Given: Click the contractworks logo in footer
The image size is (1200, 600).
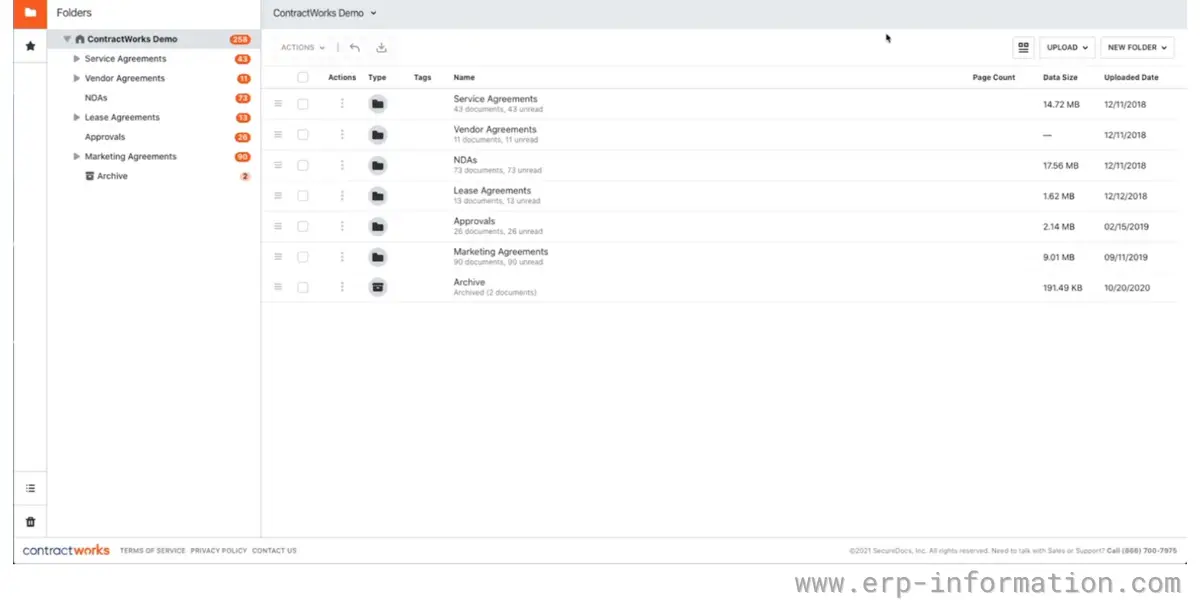Looking at the screenshot, I should (66, 550).
